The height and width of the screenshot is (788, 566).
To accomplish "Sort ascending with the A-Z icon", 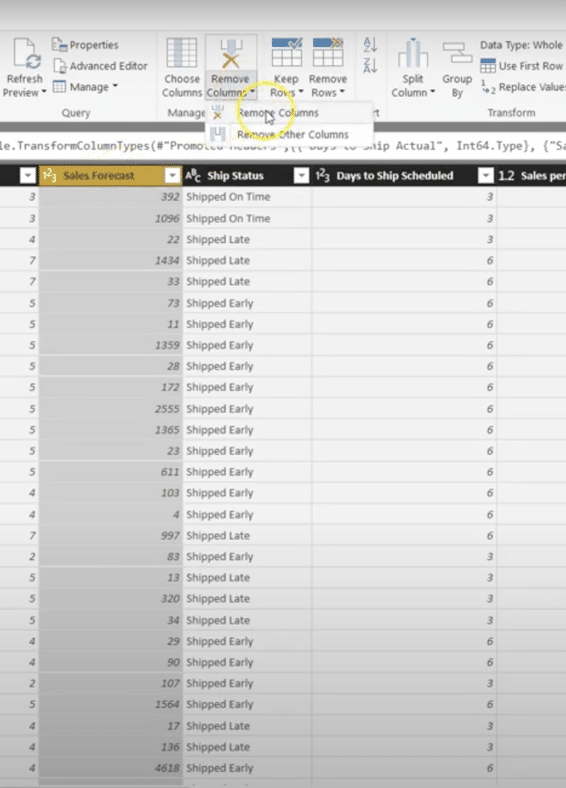I will (x=370, y=44).
